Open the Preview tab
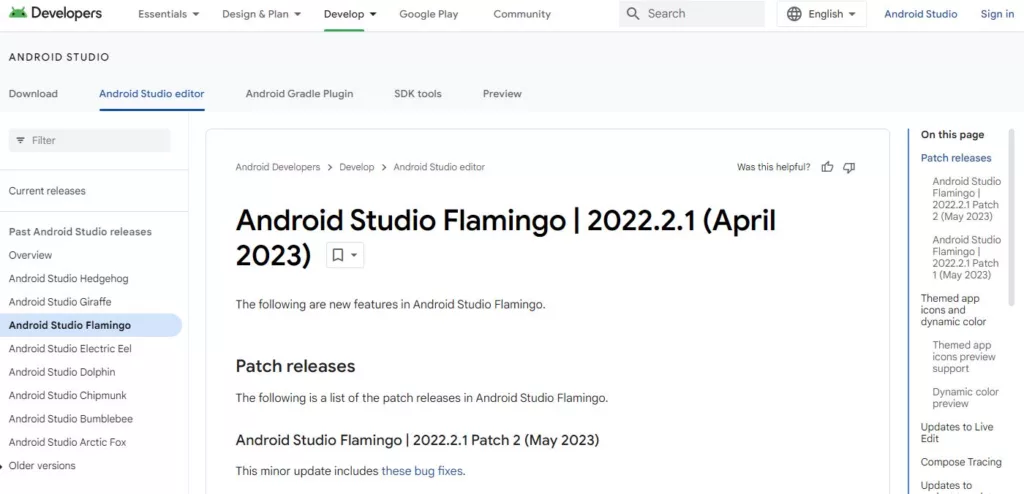This screenshot has width=1024, height=494. 502,94
